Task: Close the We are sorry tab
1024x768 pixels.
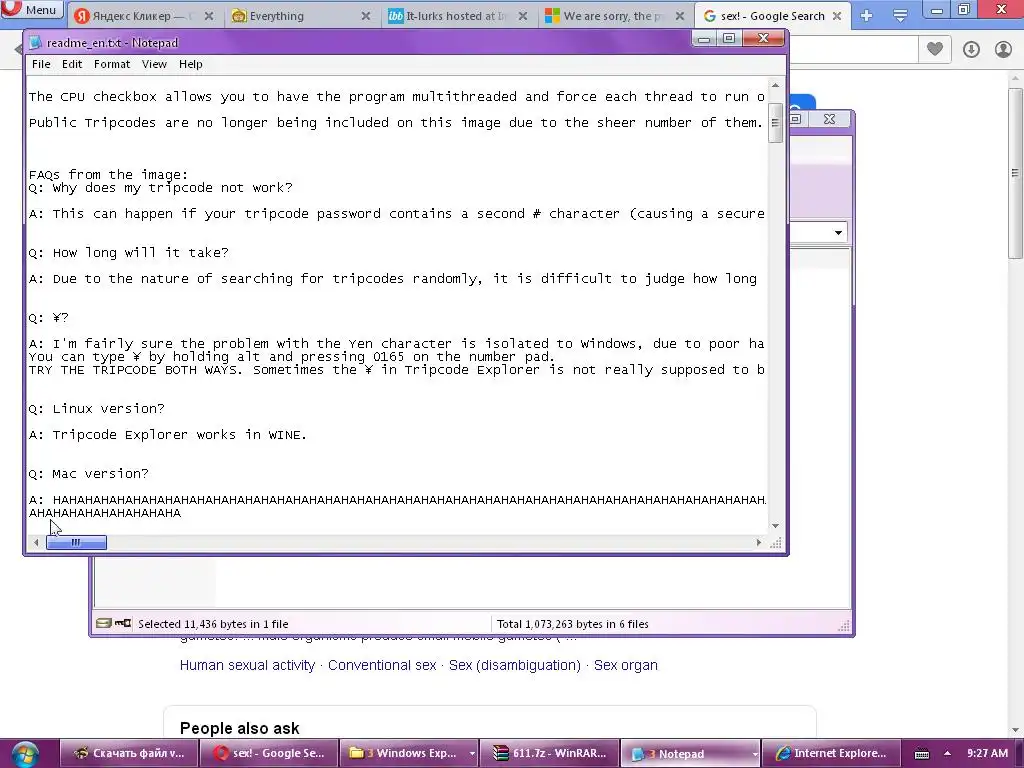Action: pos(679,16)
